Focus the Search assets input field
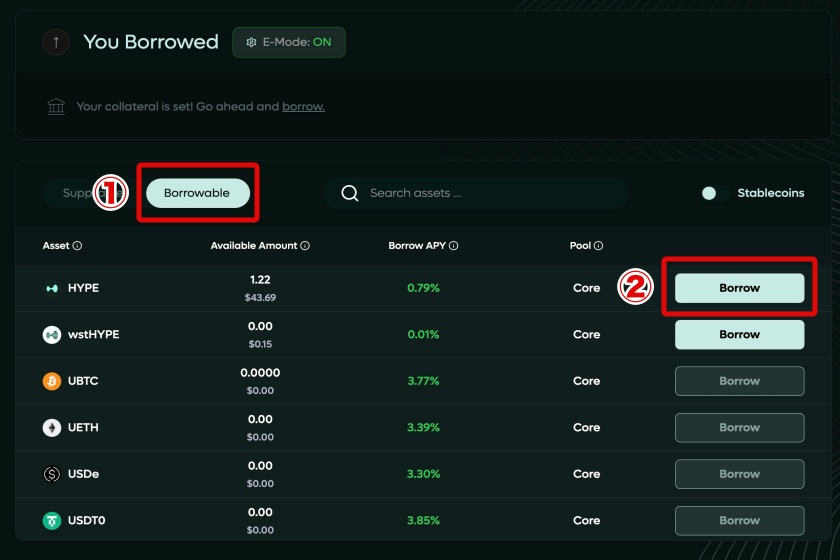 click(475, 193)
